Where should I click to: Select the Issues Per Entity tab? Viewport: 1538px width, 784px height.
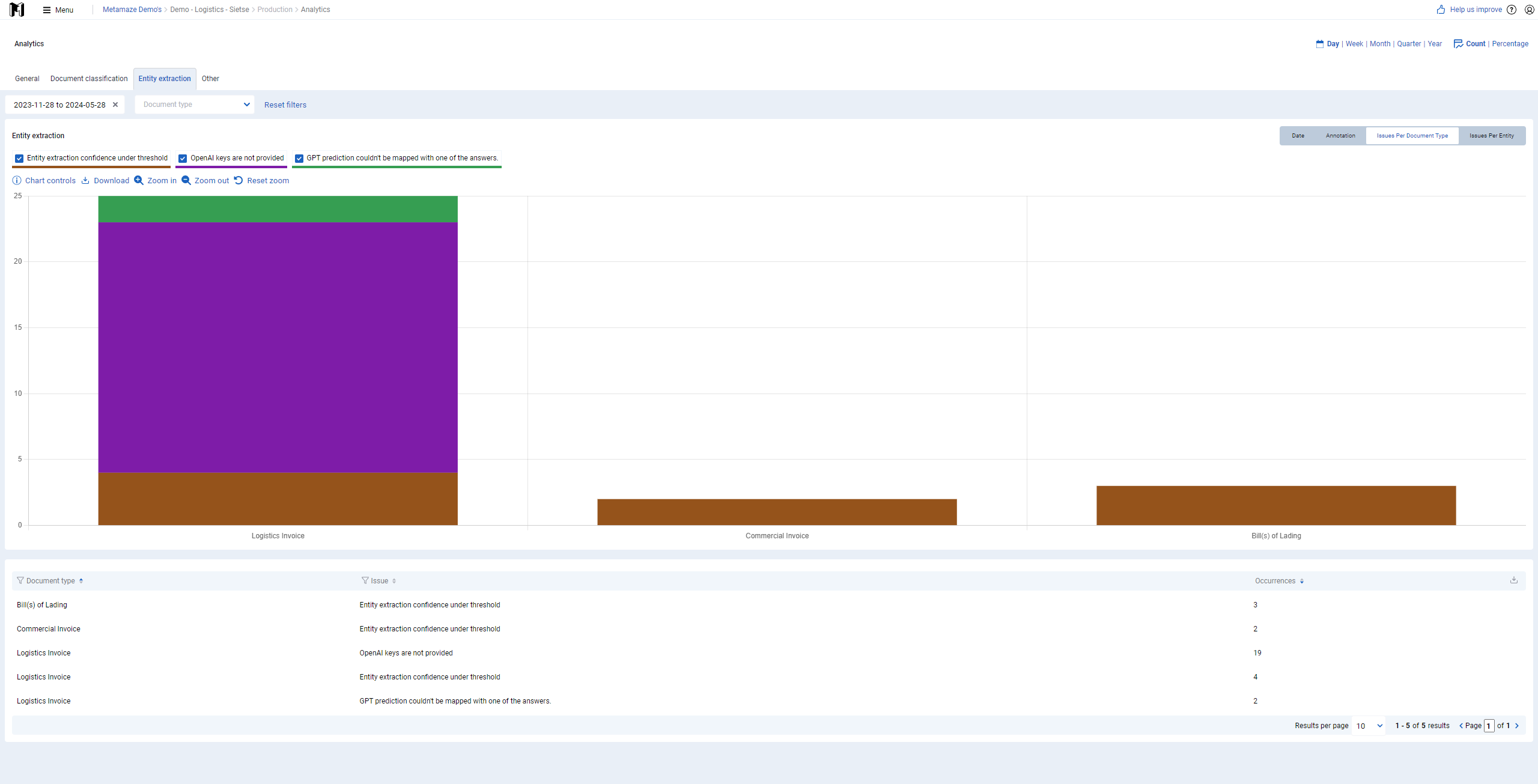pos(1492,136)
